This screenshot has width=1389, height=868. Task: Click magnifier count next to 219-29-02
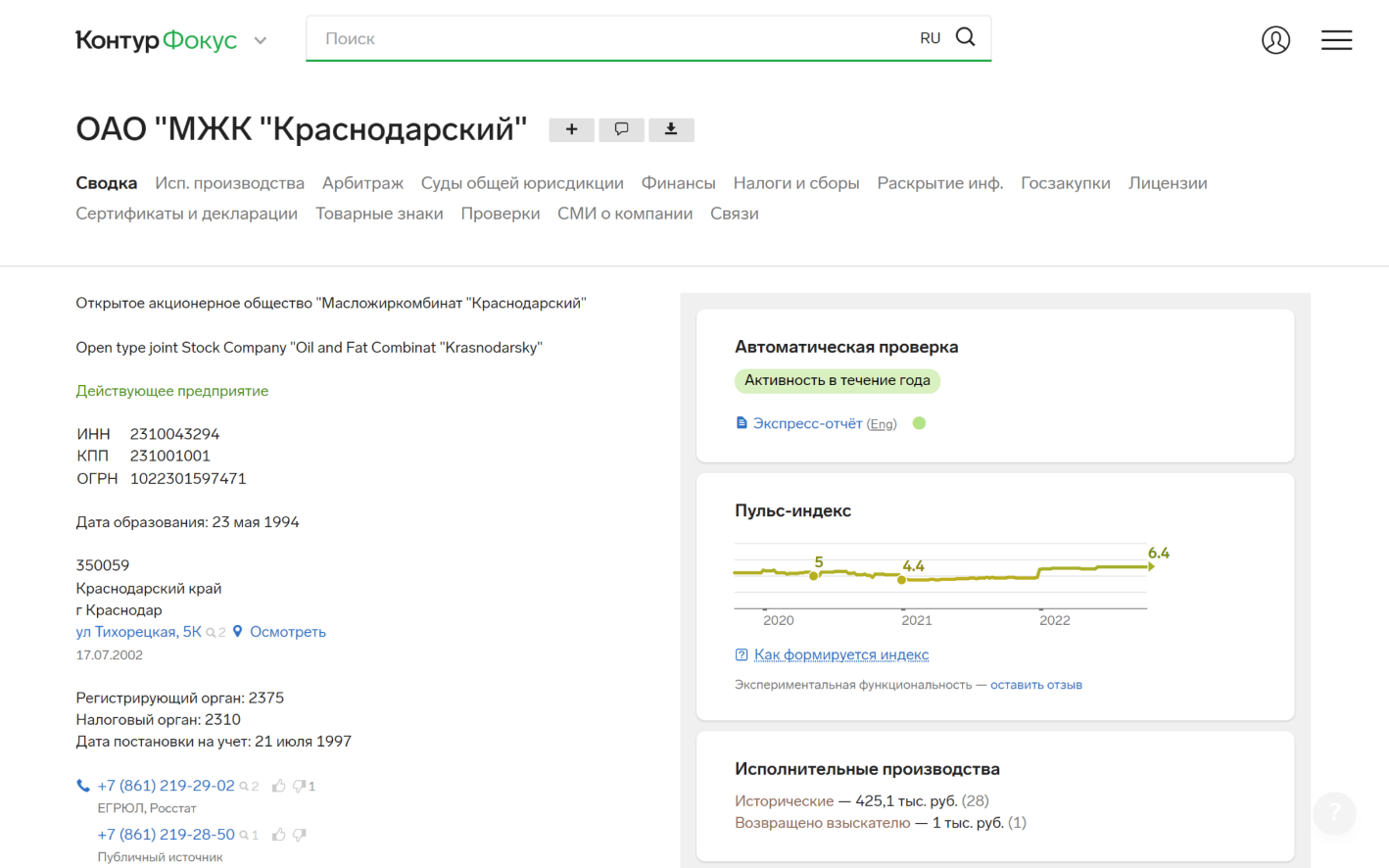(x=249, y=786)
